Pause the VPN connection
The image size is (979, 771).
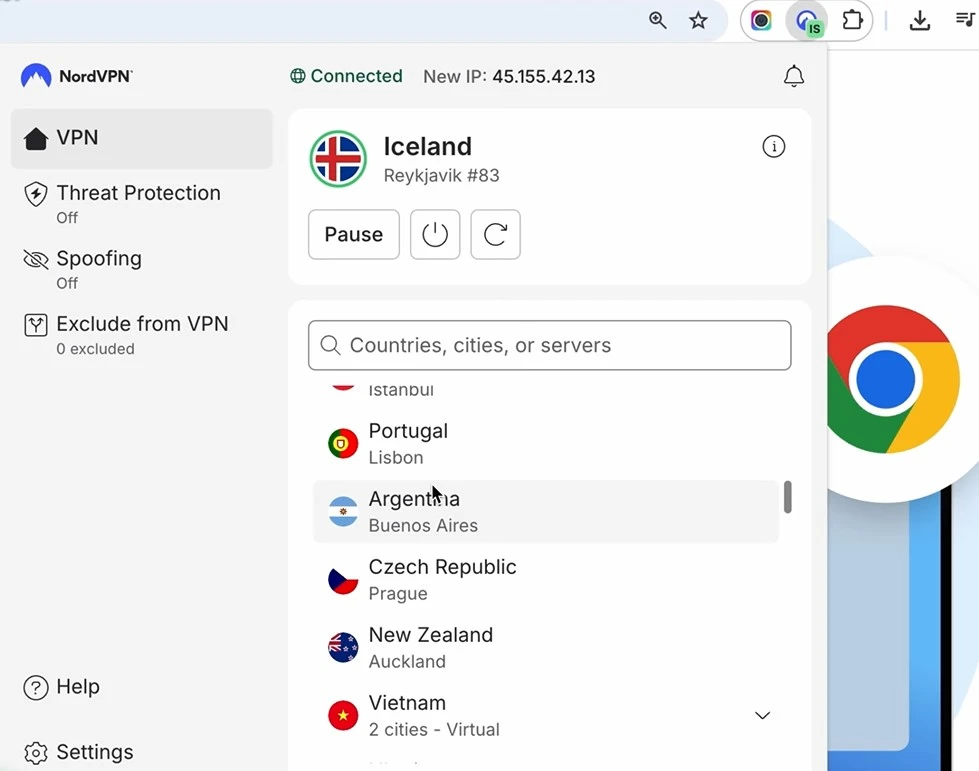(x=353, y=234)
